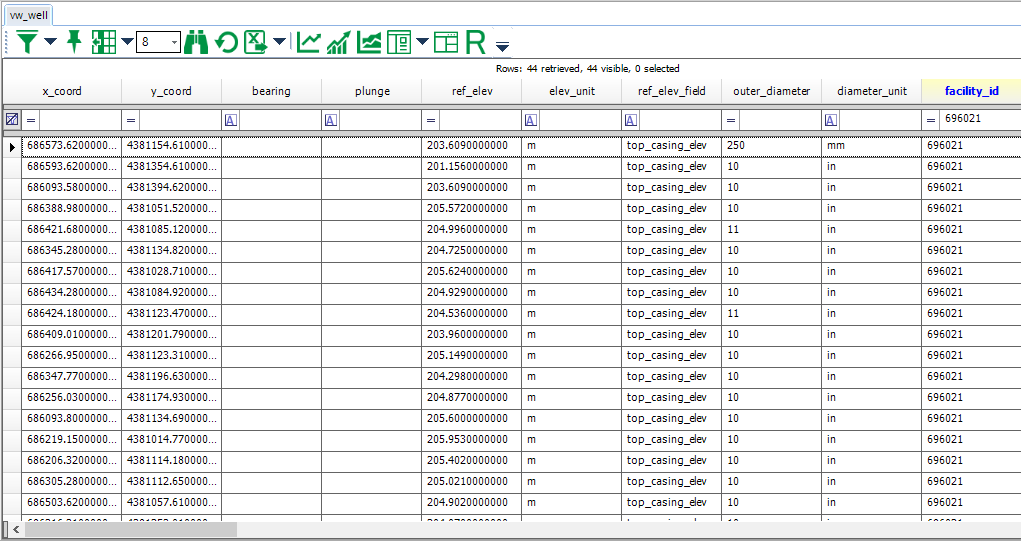Sort by the facility_id column header
1021x541 pixels.
pos(971,91)
